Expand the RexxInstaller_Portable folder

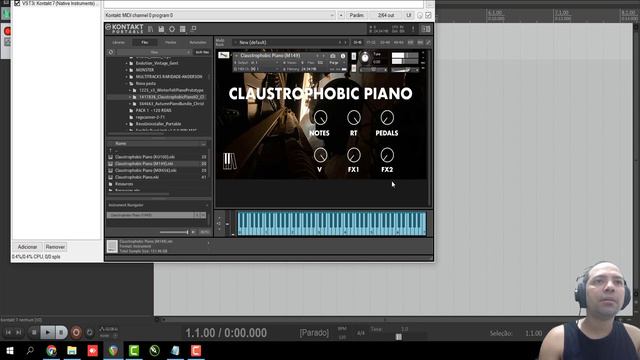coord(127,124)
